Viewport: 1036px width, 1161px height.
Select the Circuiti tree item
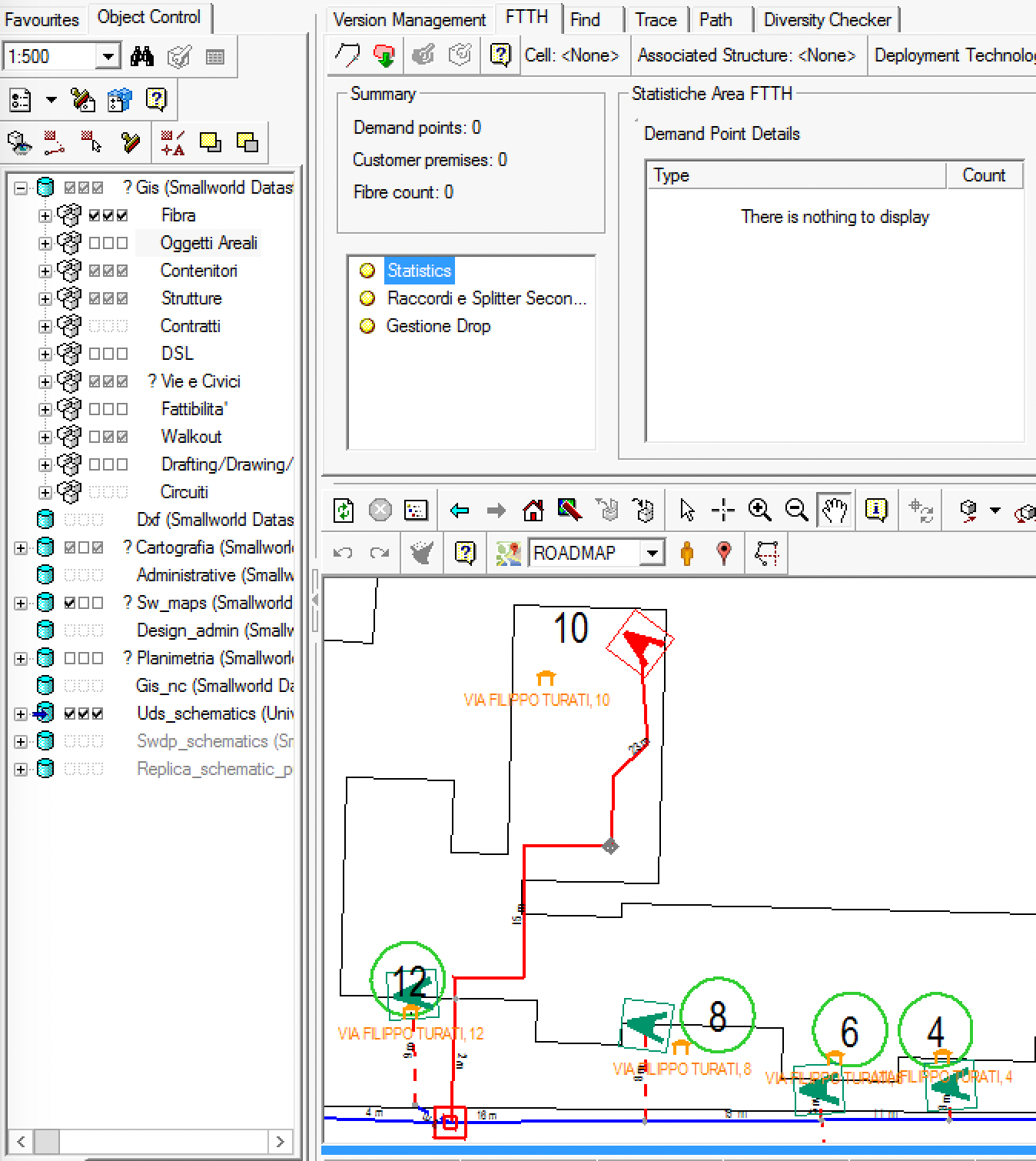point(184,492)
